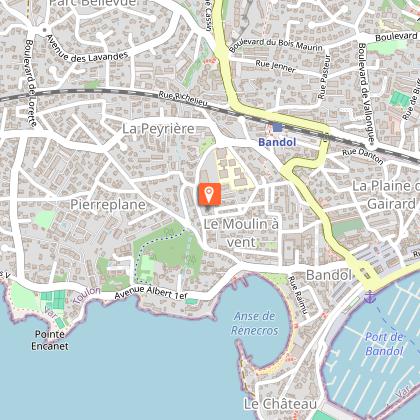Select the Boulevard du Bois Maurin label
This screenshot has width=420, height=420.
click(x=276, y=45)
